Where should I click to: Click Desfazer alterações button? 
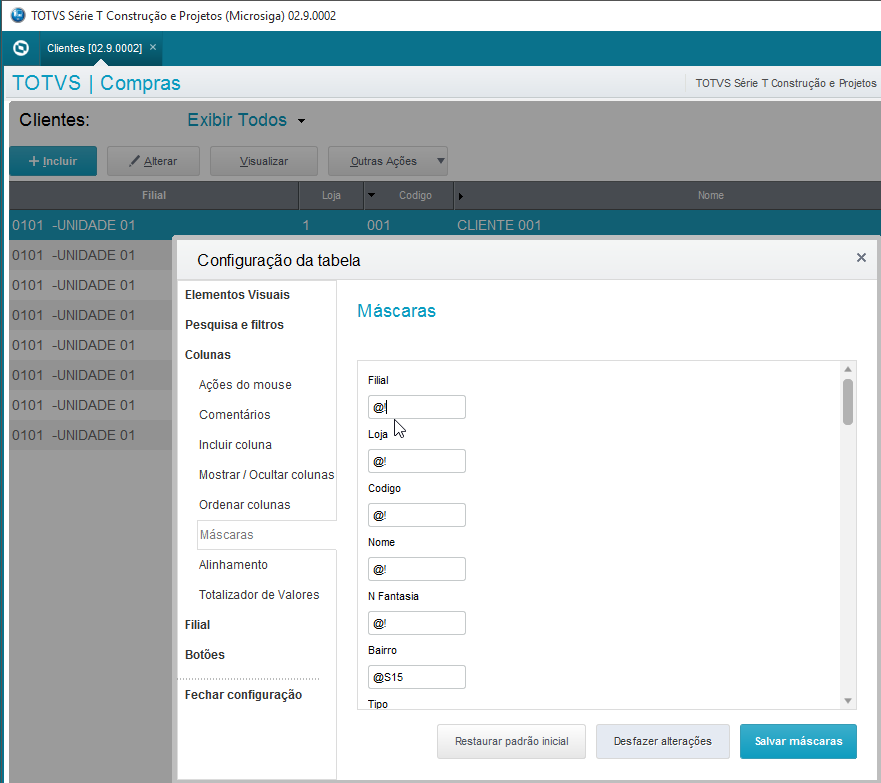(662, 741)
